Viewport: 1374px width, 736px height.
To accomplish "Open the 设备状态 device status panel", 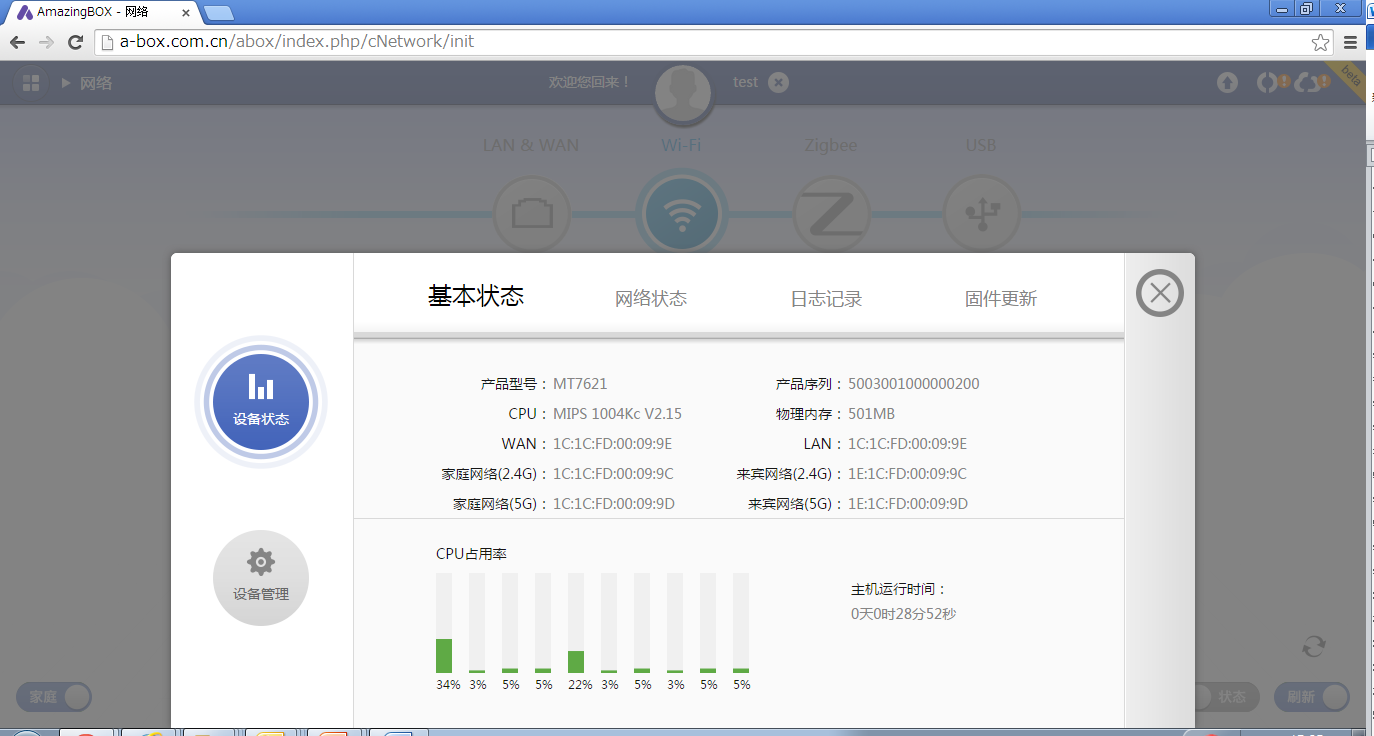I will [x=261, y=402].
